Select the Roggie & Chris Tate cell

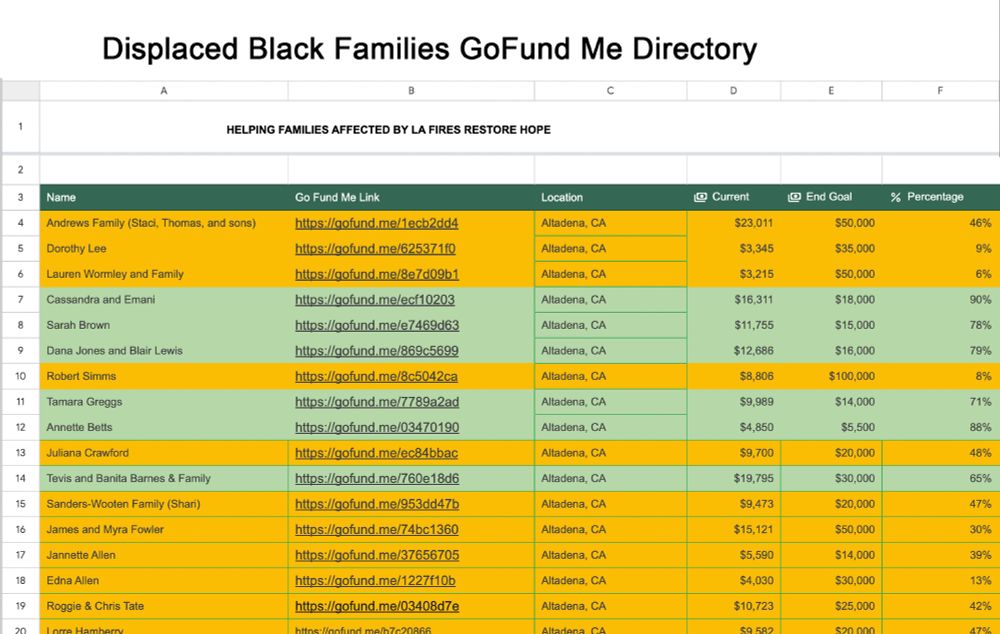tap(164, 606)
